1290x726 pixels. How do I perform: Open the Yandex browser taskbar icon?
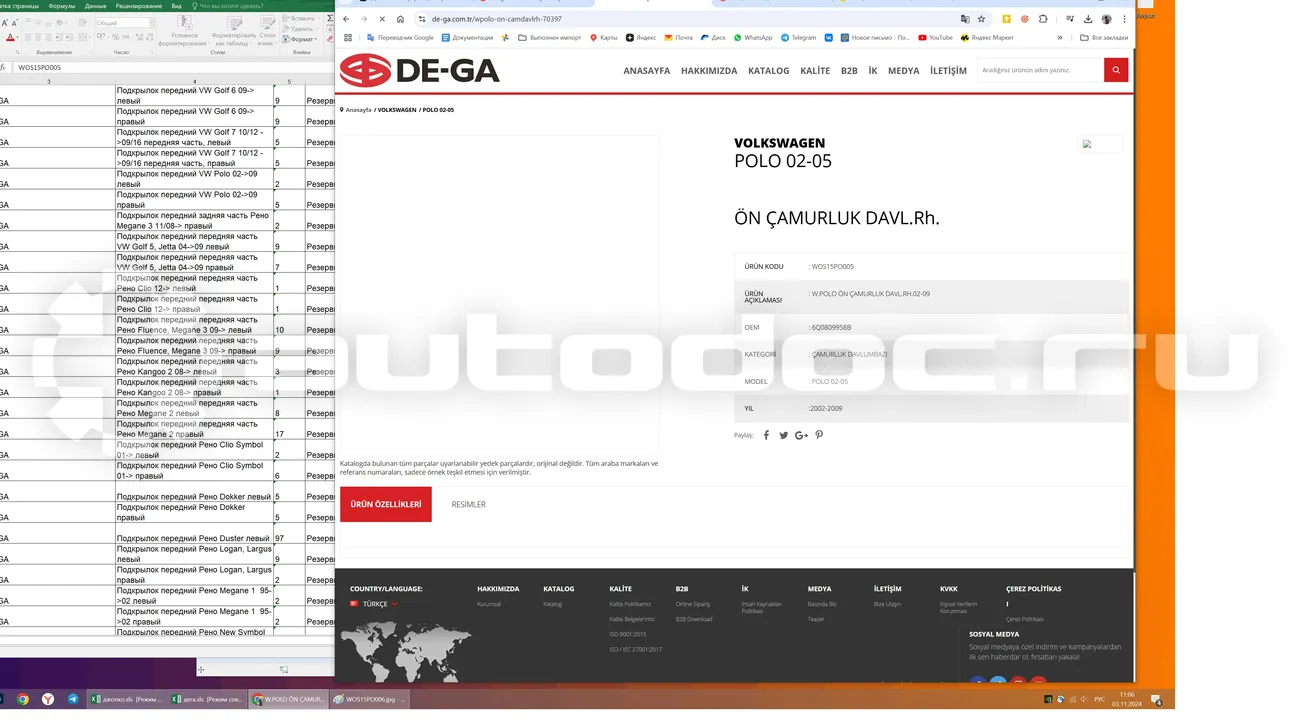48,700
